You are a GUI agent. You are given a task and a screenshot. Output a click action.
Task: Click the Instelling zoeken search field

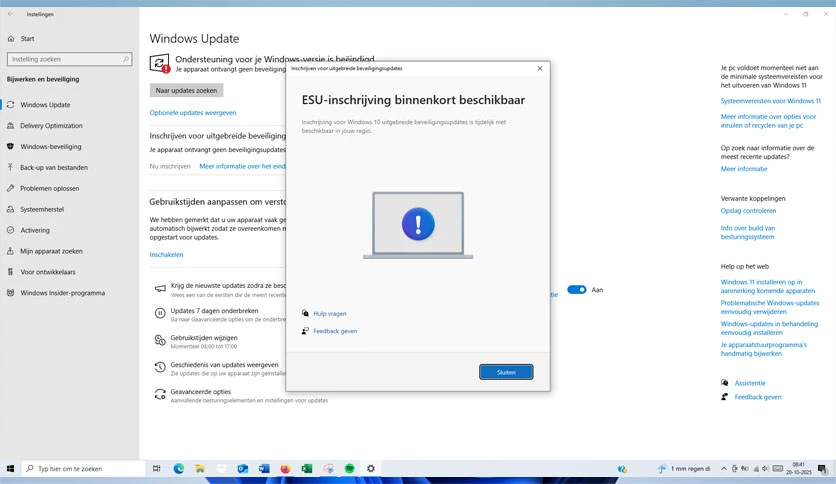[69, 59]
